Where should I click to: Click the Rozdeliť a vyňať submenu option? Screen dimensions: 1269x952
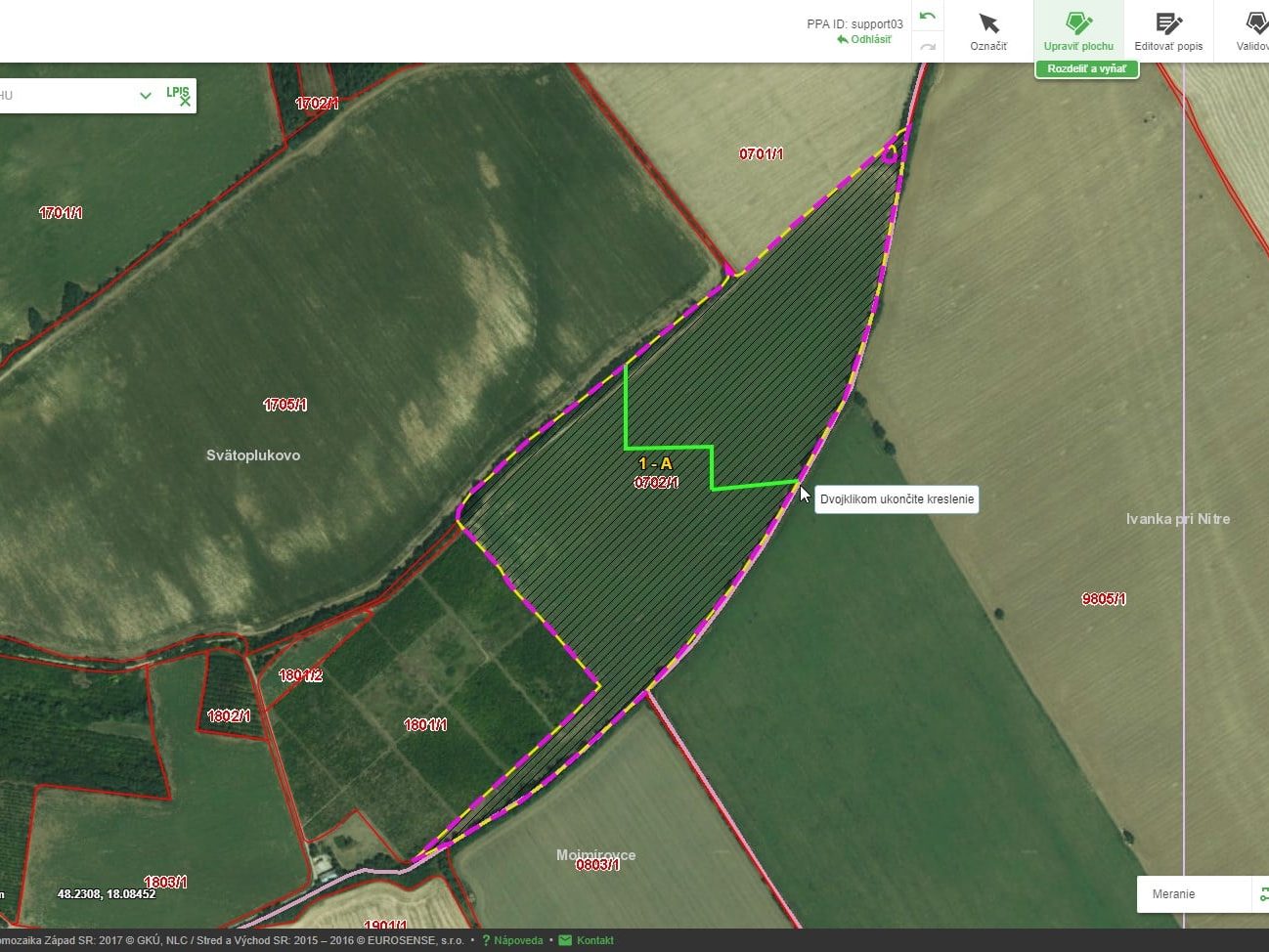(1086, 69)
